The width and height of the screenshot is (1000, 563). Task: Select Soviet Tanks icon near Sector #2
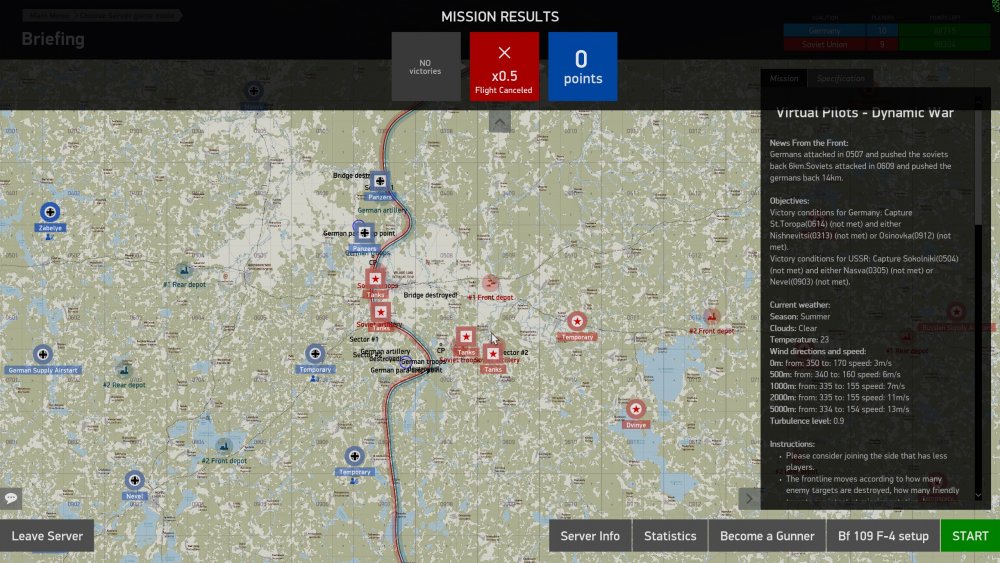pos(492,354)
